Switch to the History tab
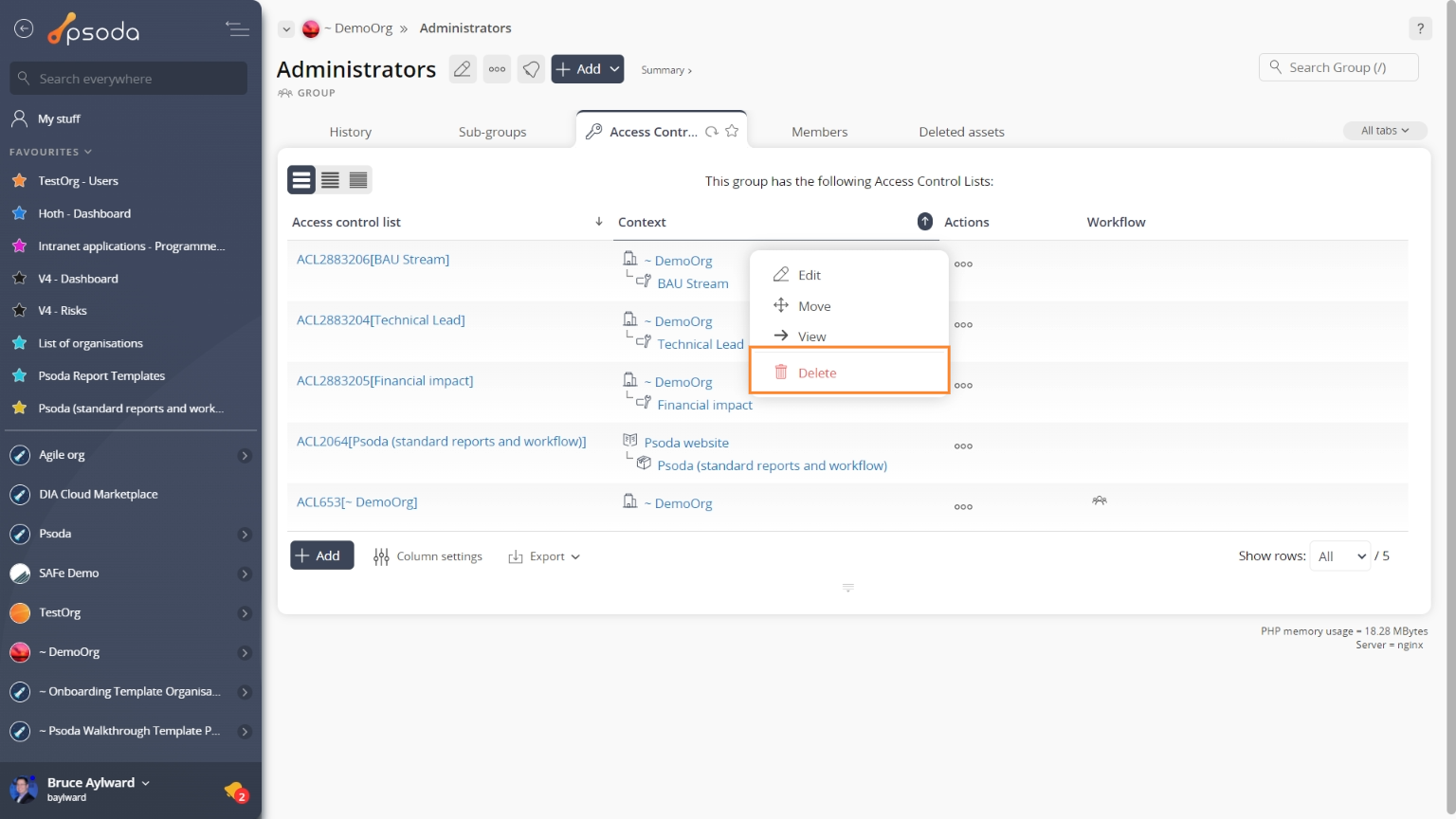 click(350, 132)
